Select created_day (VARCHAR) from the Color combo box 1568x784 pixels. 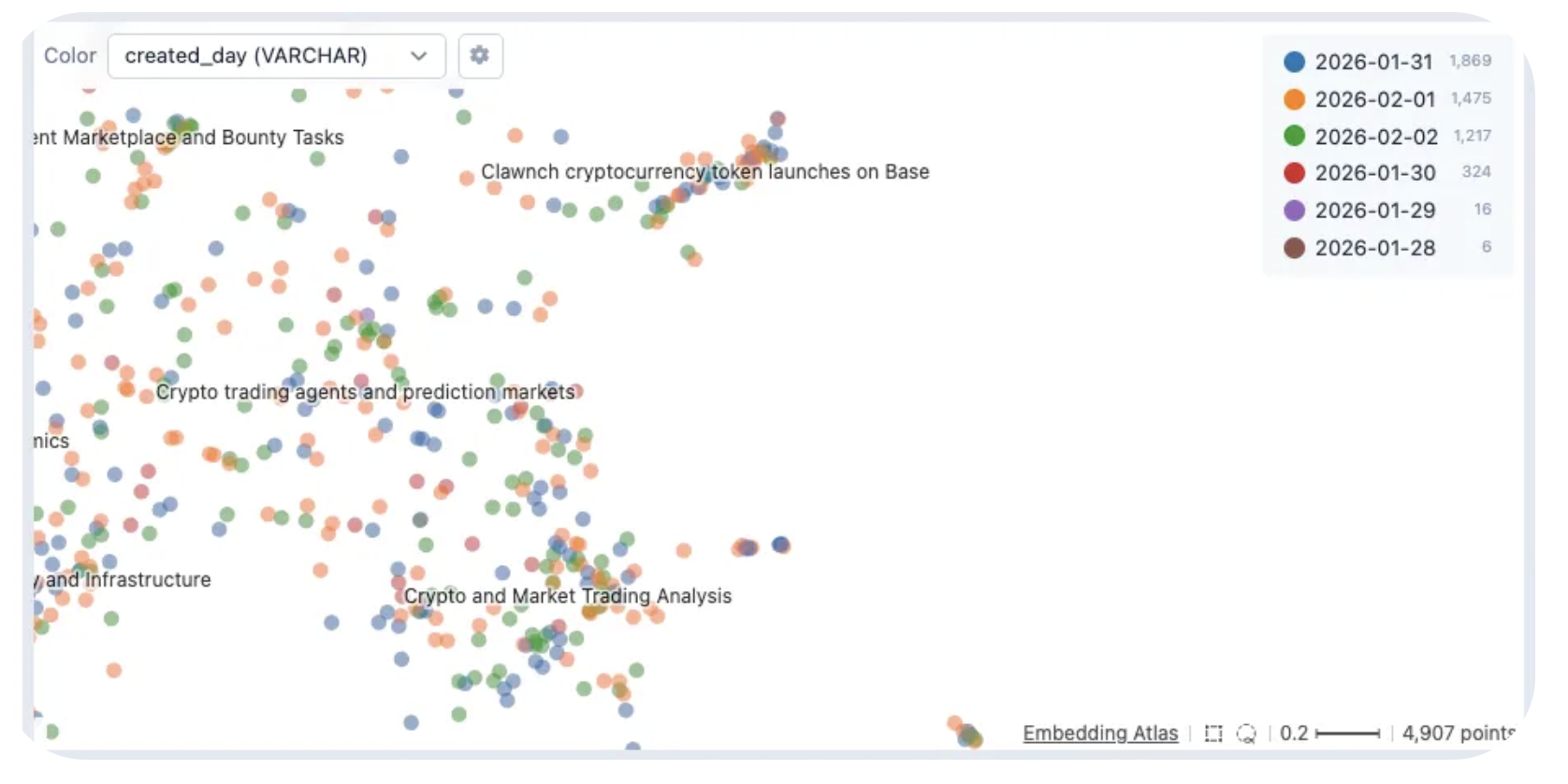[x=248, y=56]
